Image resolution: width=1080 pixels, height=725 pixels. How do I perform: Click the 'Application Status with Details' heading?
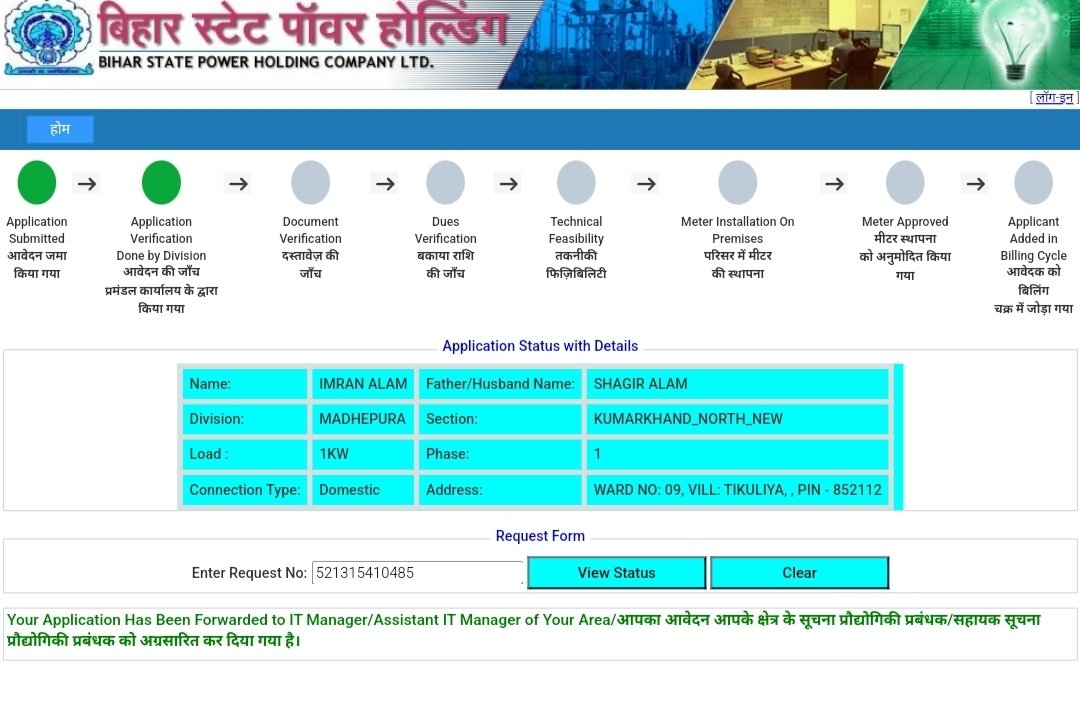(x=540, y=346)
